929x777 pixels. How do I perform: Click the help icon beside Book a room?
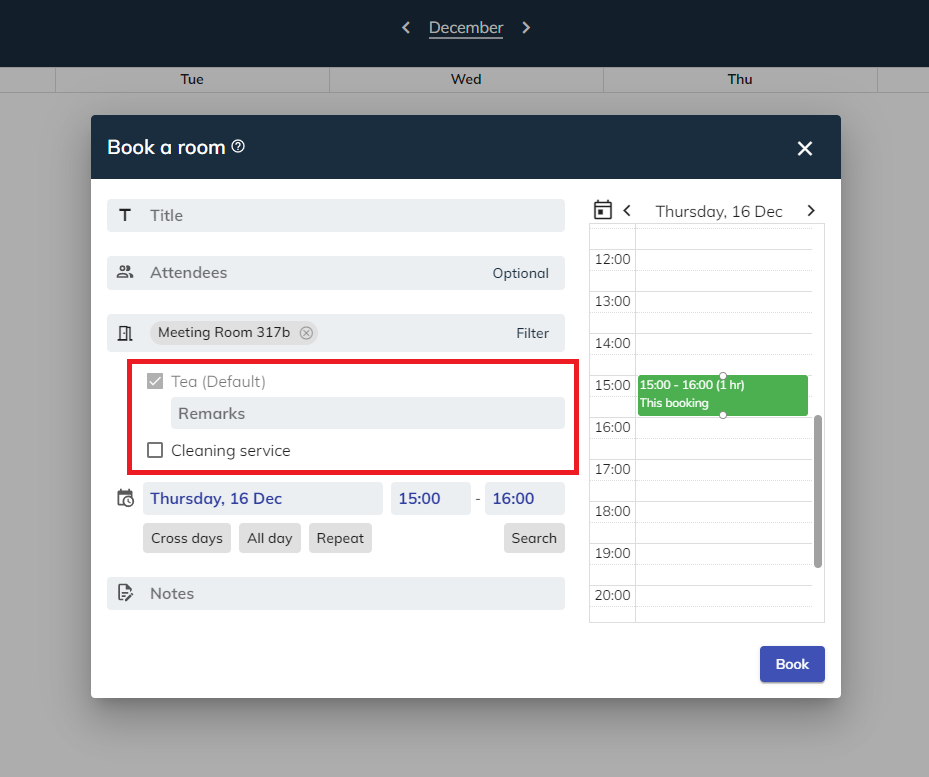coord(238,147)
